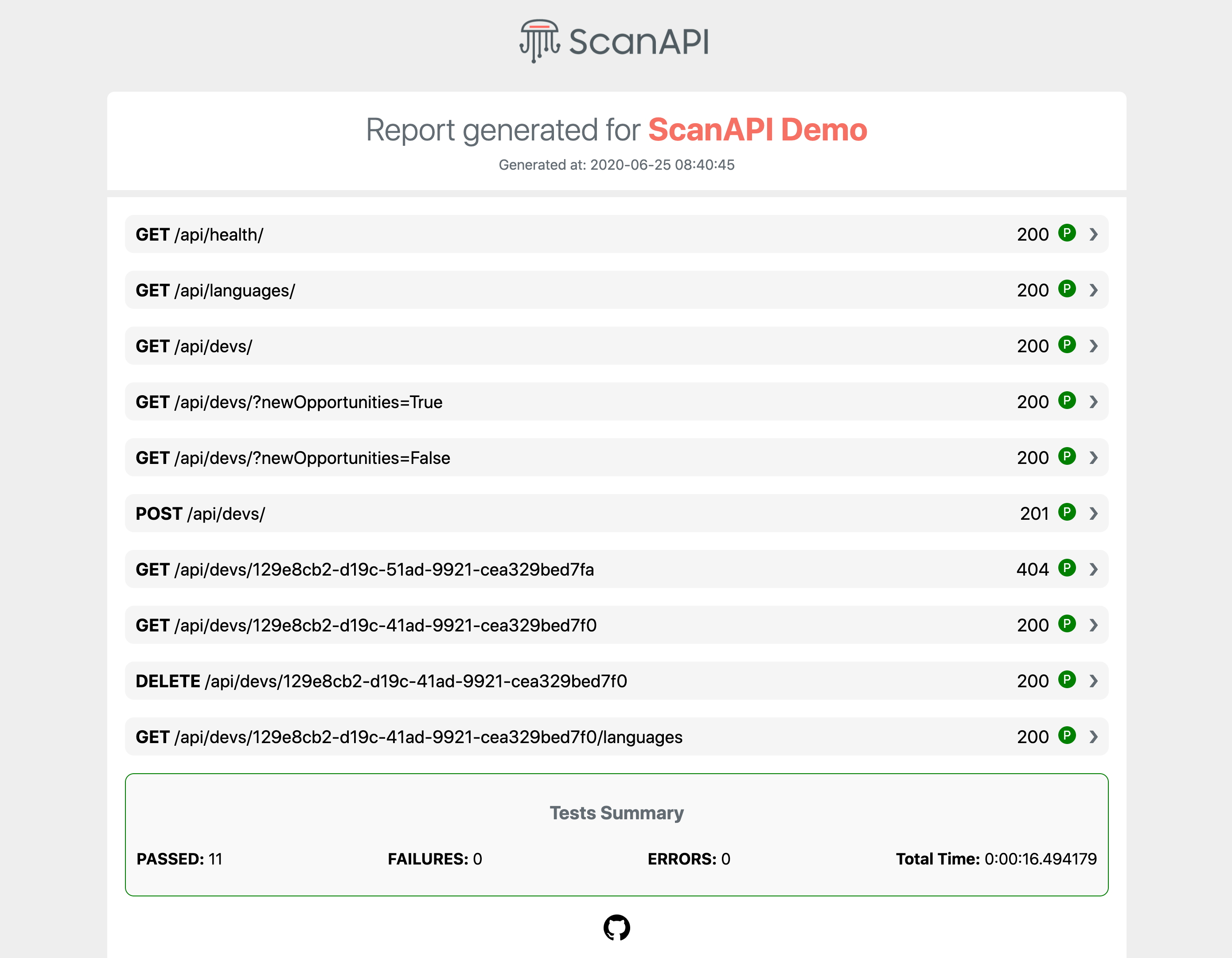Expand the GET /api/health/ request details
This screenshot has width=1232, height=958.
click(1093, 234)
